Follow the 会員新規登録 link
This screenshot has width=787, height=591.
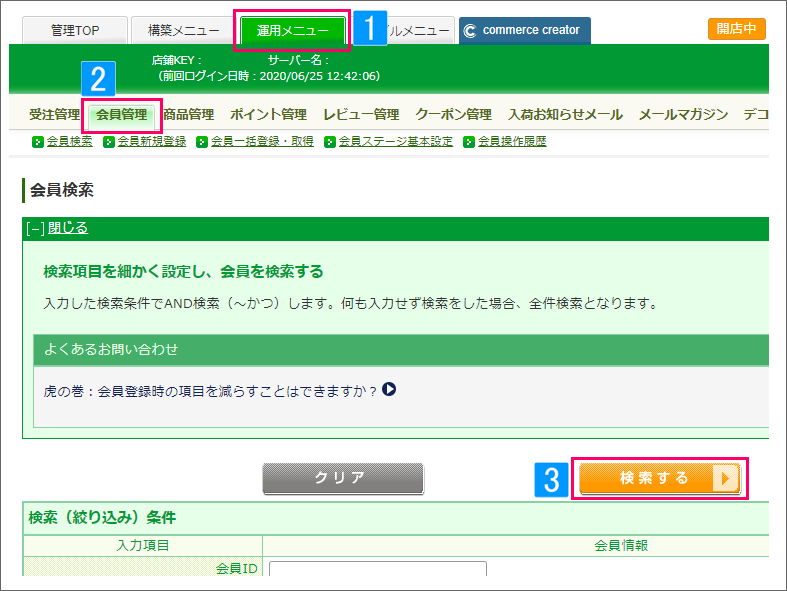click(152, 142)
